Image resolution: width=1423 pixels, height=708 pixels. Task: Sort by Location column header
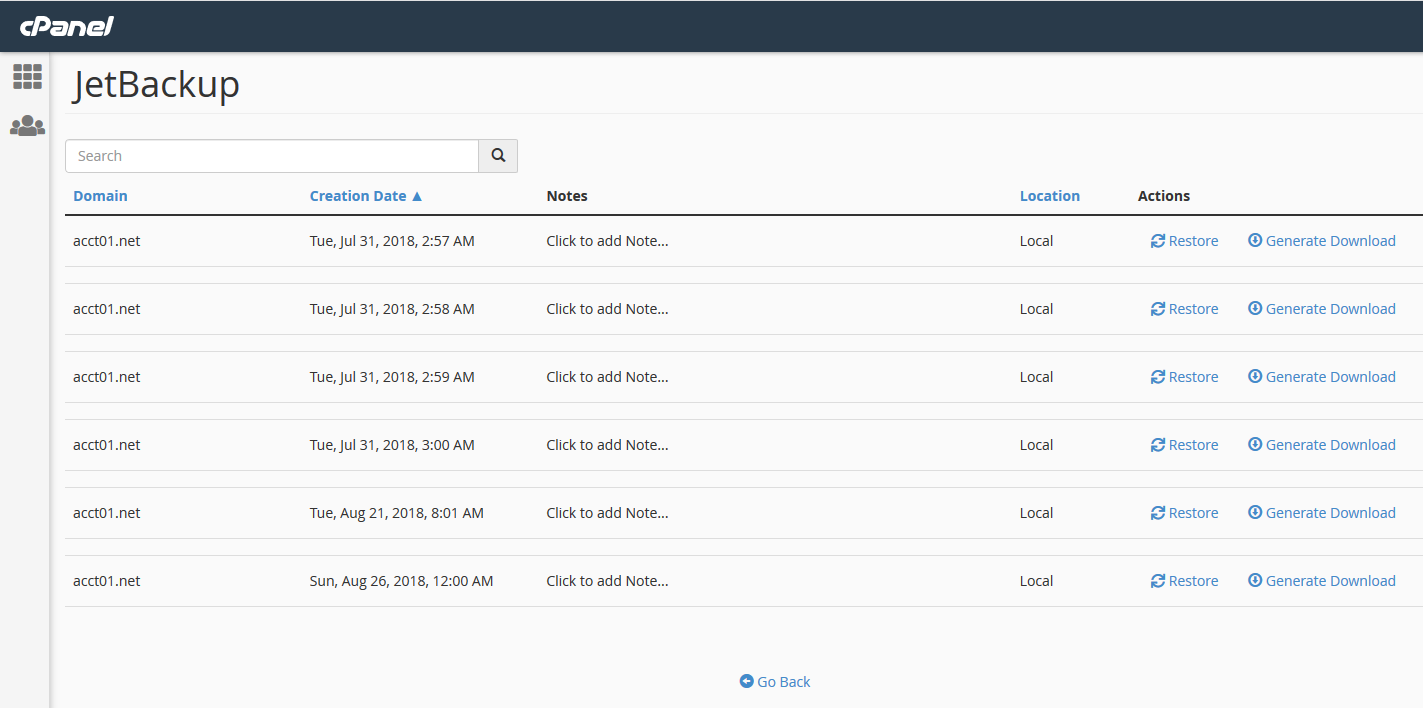(1050, 196)
